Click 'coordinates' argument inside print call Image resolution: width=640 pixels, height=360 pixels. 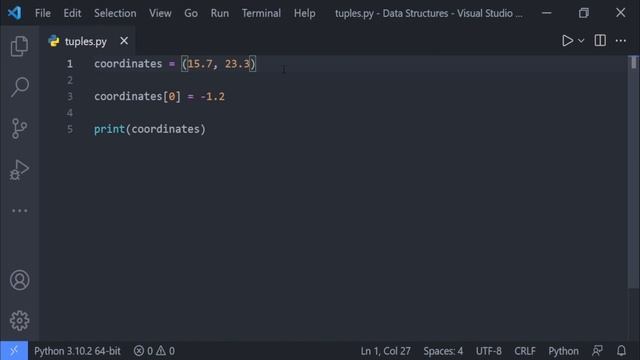pos(165,129)
